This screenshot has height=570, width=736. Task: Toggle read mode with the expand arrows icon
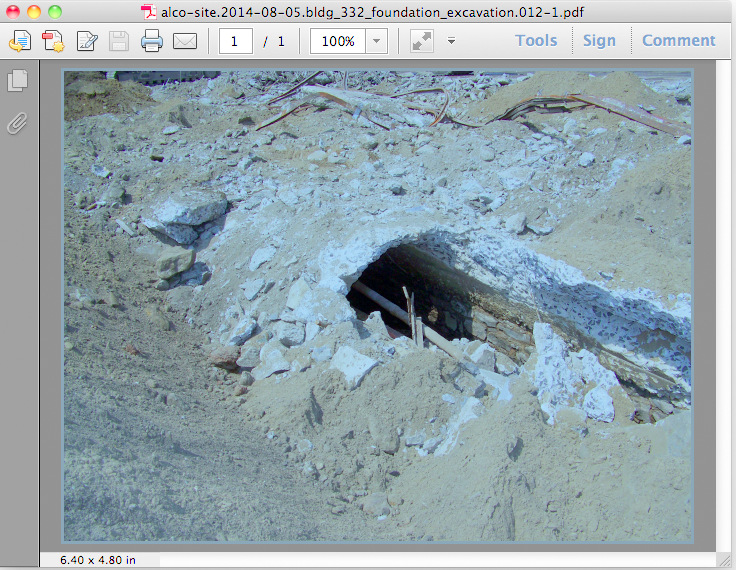click(x=421, y=41)
